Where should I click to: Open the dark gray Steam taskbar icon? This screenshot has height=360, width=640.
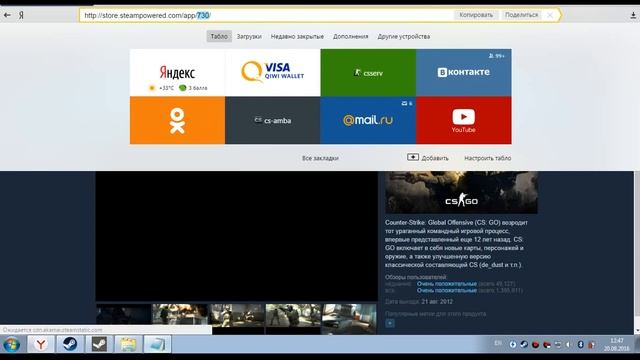click(x=99, y=345)
